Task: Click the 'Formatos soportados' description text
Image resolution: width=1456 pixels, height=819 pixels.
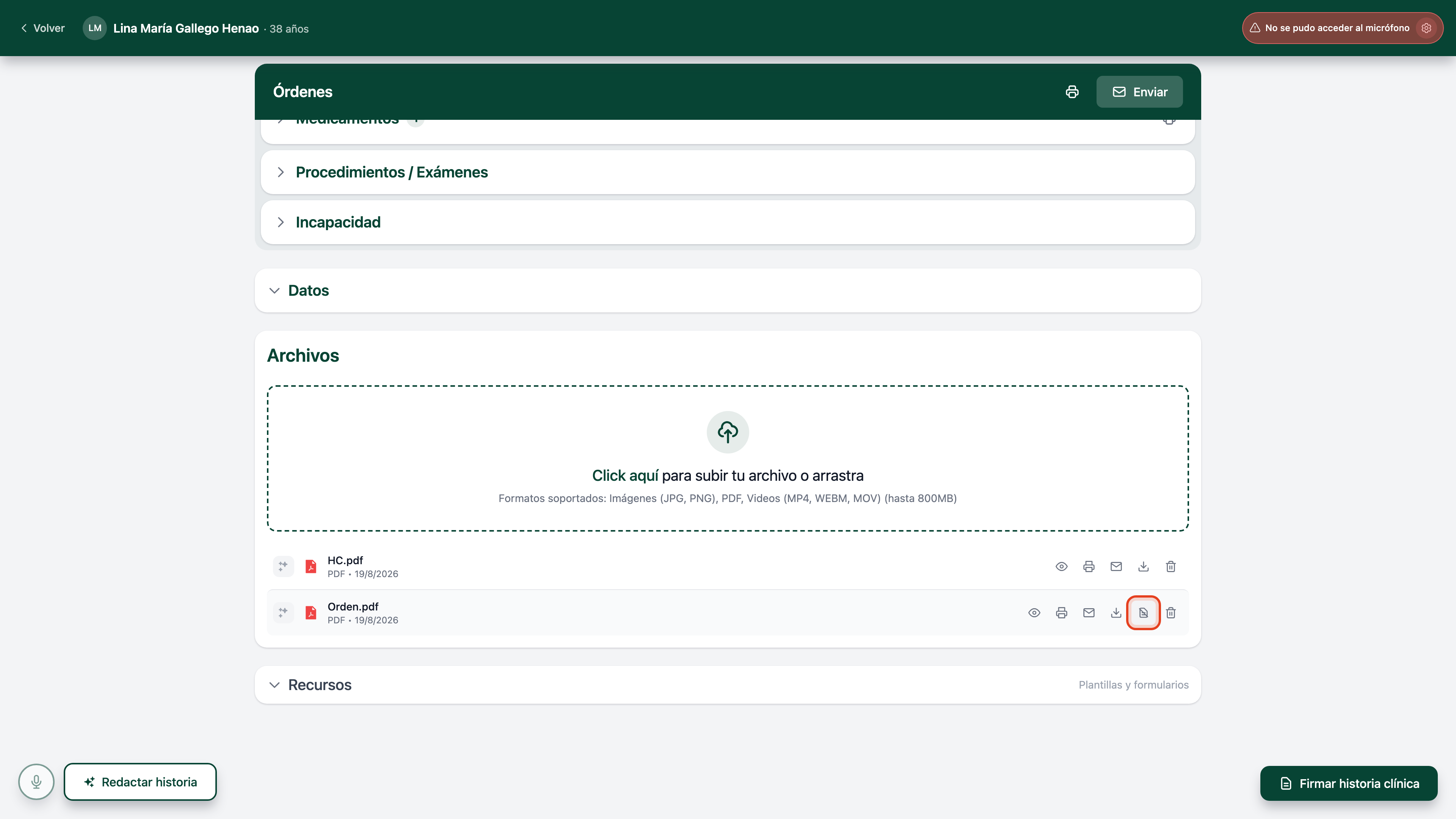Action: click(x=728, y=499)
